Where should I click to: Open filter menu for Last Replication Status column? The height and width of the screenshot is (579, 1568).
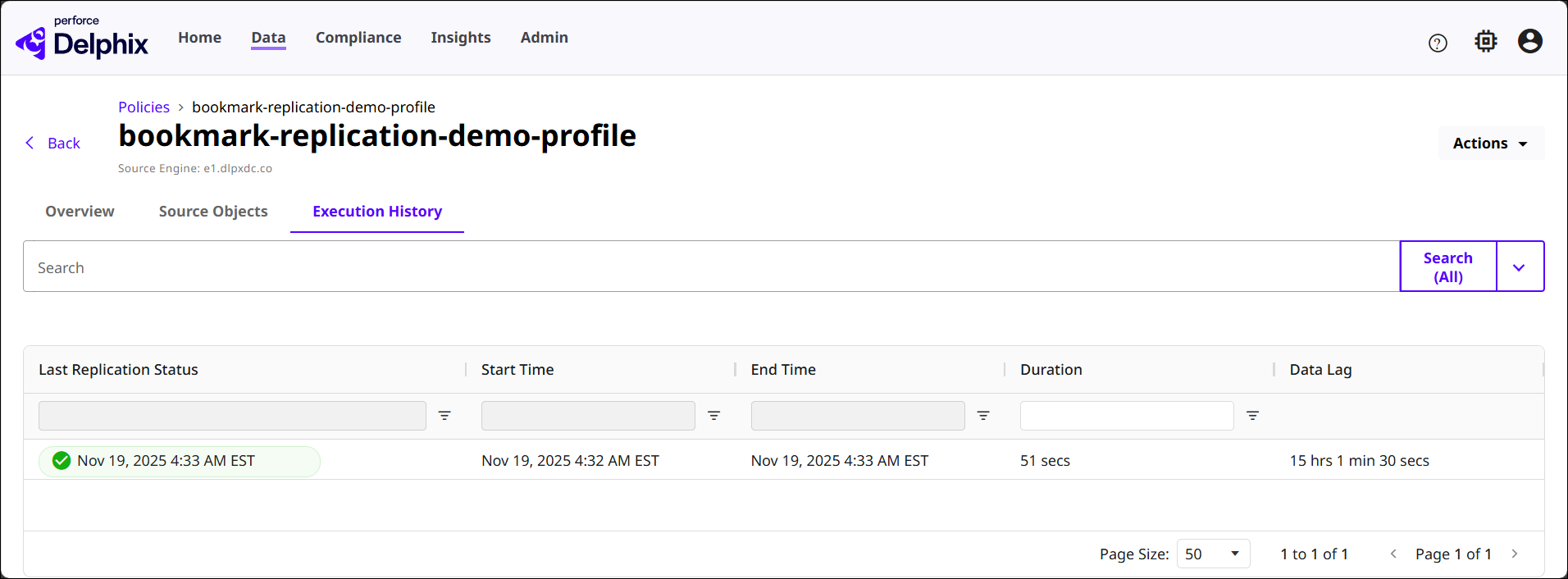(x=444, y=416)
